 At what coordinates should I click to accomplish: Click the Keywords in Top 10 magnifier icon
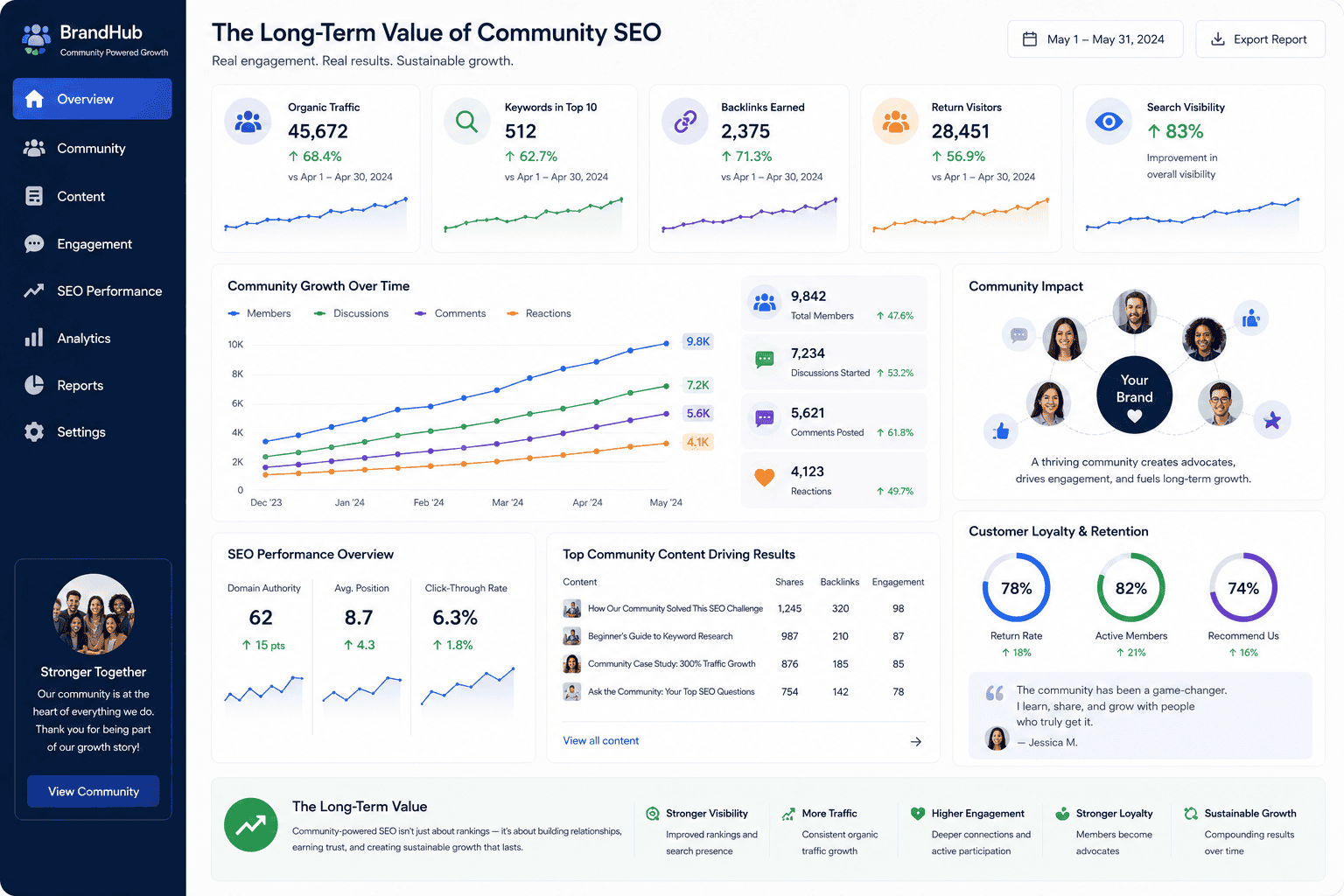[467, 122]
